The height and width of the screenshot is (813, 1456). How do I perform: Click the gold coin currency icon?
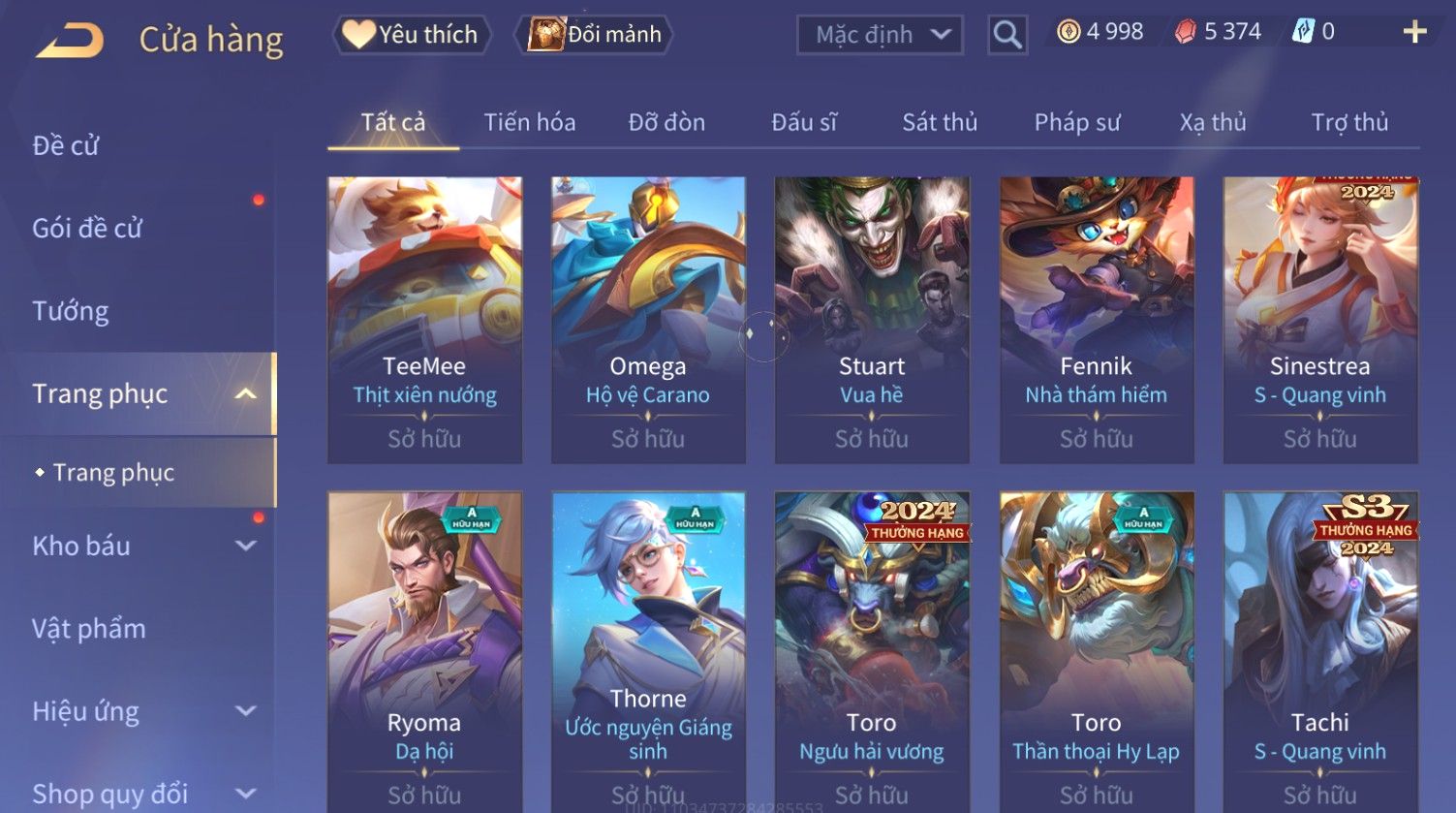pyautogui.click(x=1069, y=32)
